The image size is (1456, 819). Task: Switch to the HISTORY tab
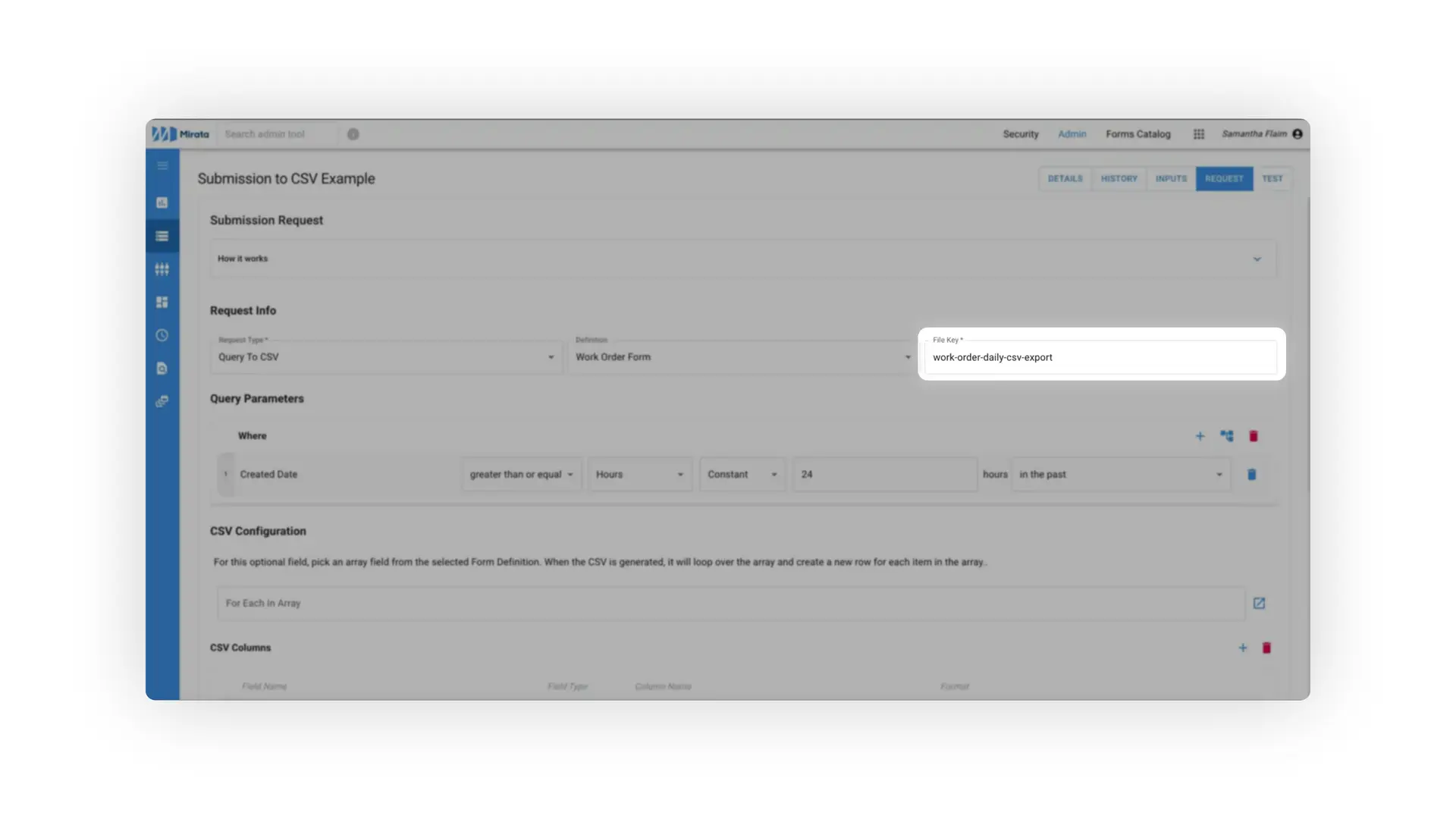point(1119,178)
